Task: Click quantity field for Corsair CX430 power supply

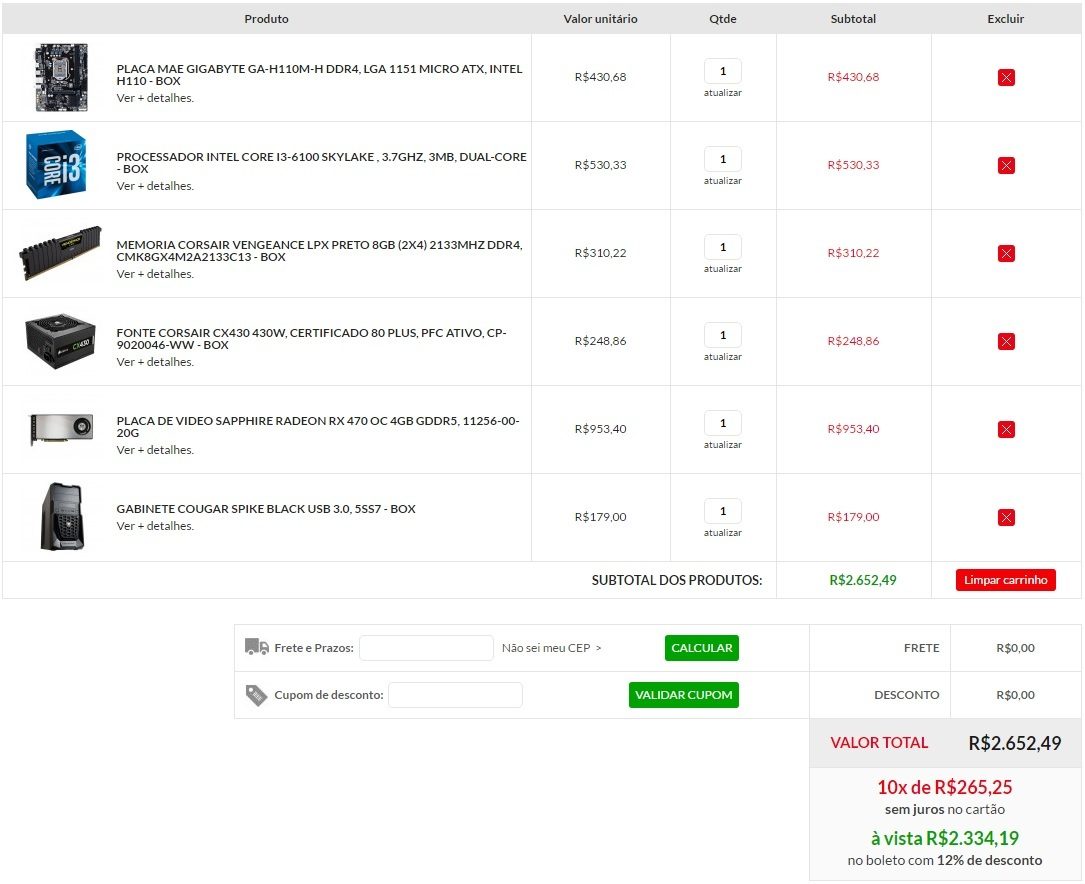Action: tap(723, 335)
